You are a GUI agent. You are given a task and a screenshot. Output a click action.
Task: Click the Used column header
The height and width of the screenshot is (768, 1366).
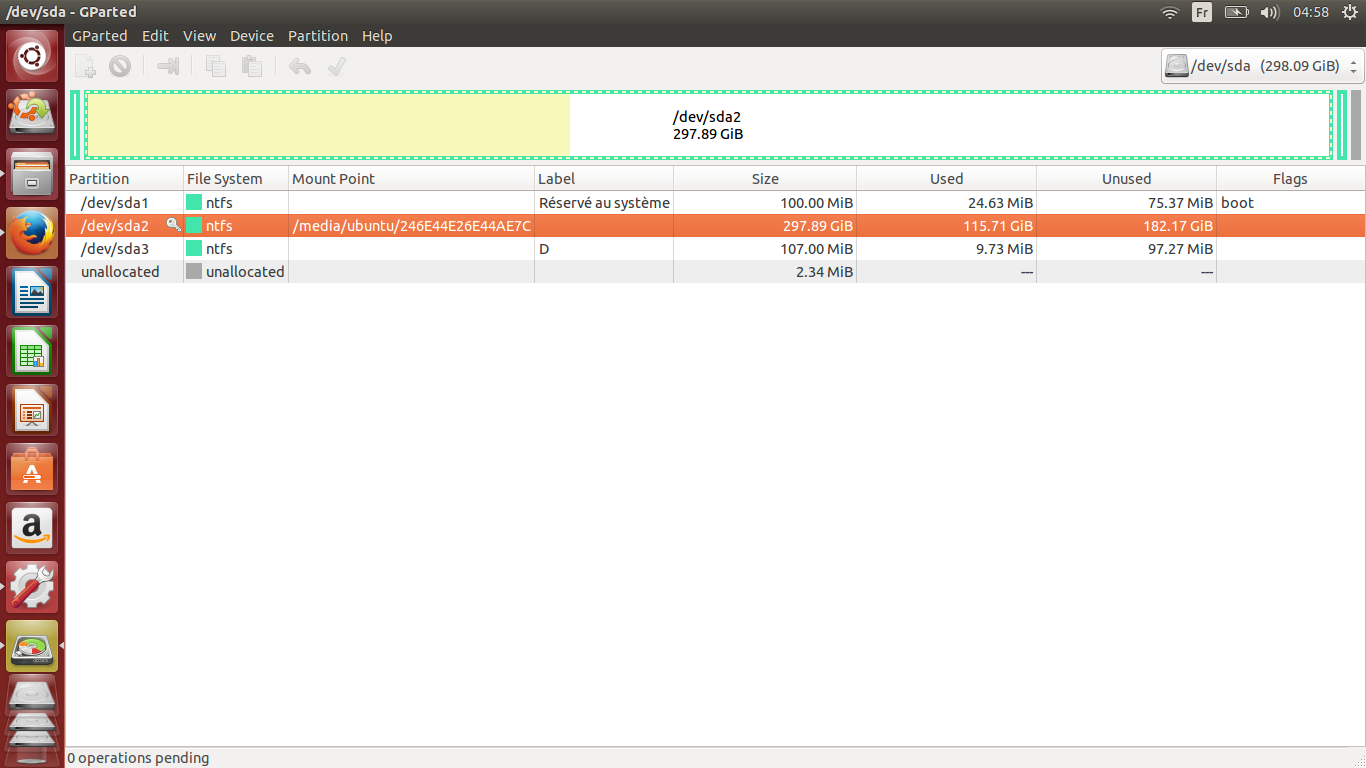[x=946, y=179]
